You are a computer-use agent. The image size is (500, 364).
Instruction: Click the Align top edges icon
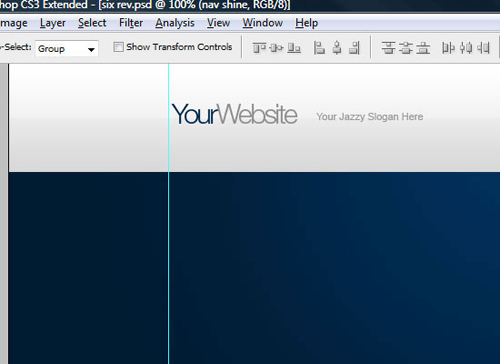[x=259, y=48]
